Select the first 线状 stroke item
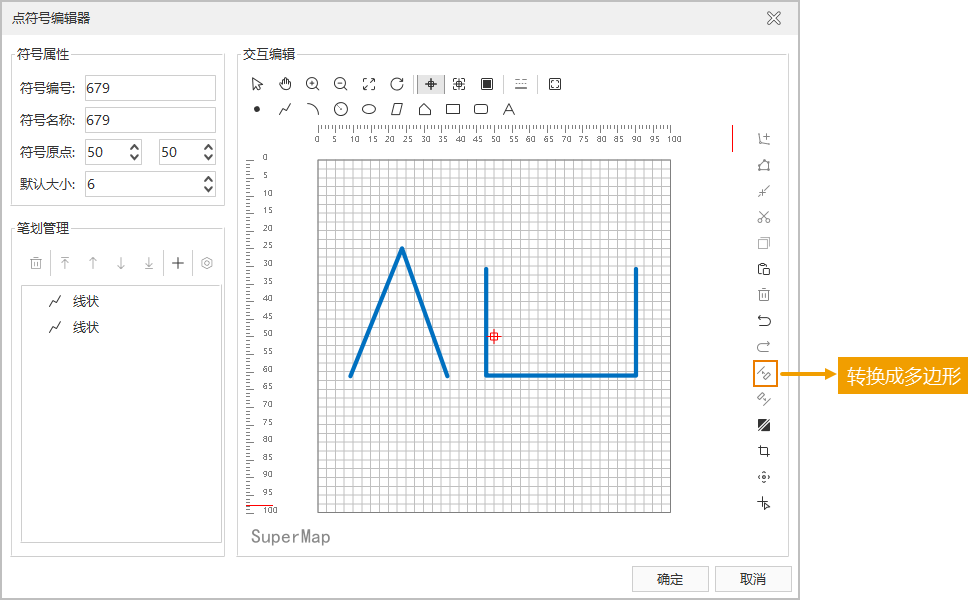This screenshot has width=971, height=600. (86, 301)
